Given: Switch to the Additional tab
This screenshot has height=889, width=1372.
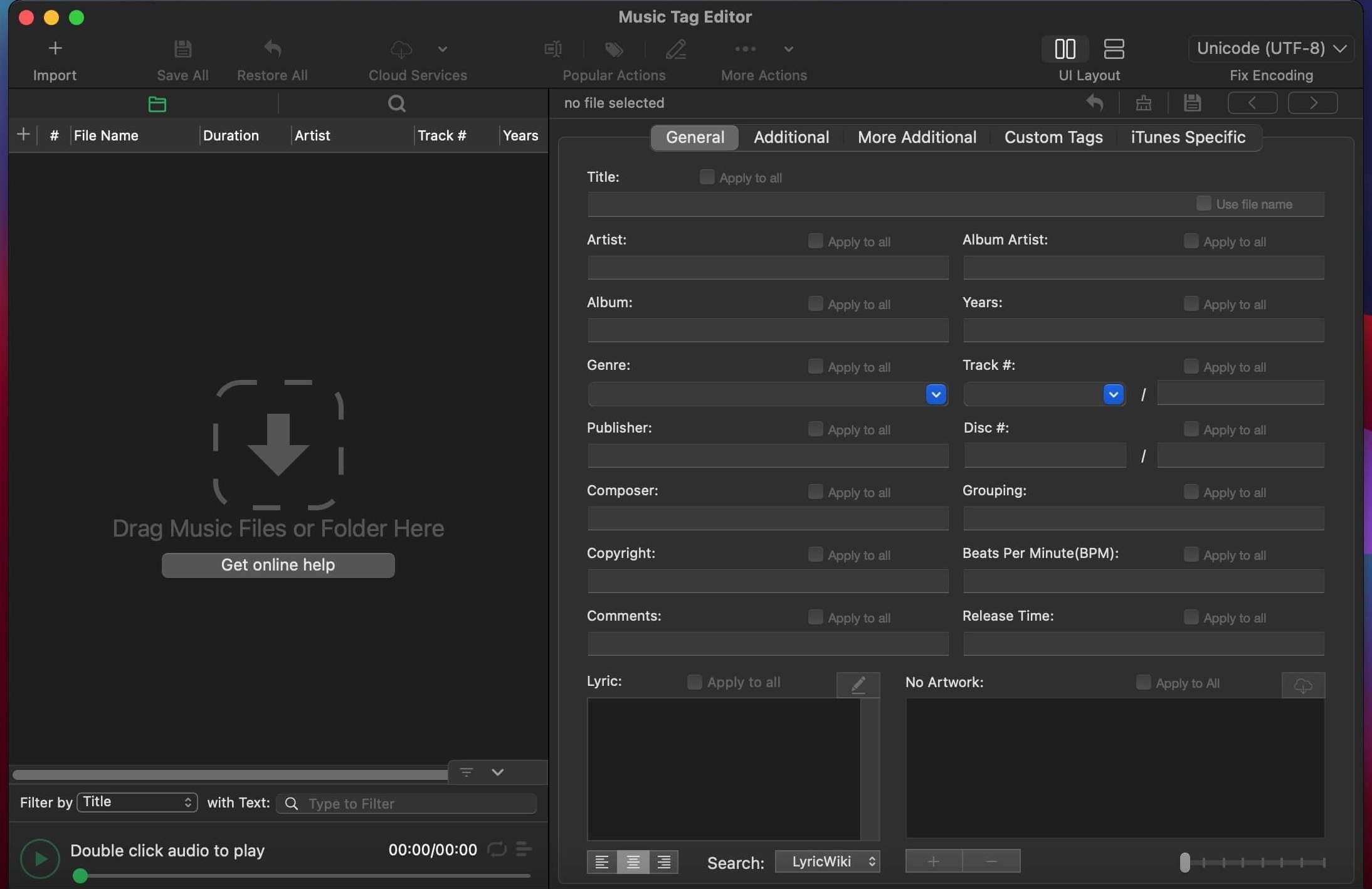Looking at the screenshot, I should pyautogui.click(x=791, y=137).
